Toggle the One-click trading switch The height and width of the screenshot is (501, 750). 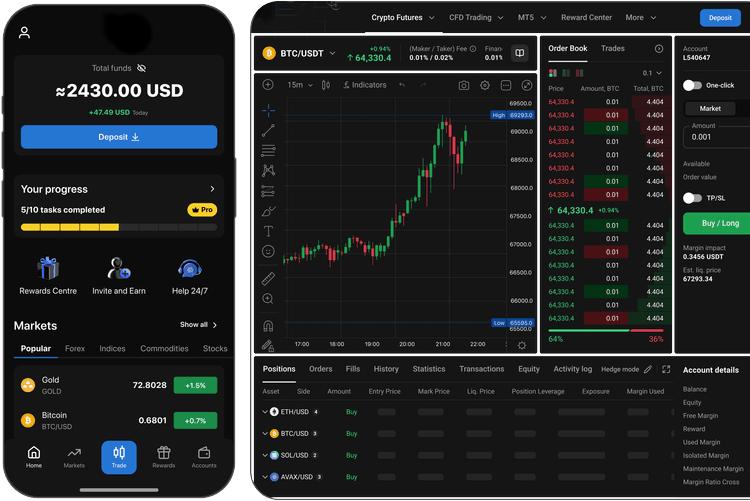pos(692,85)
